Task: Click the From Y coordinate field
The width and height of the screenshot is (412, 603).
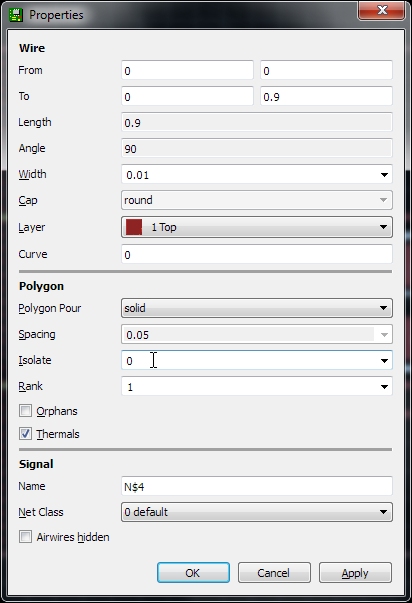Action: [326, 70]
